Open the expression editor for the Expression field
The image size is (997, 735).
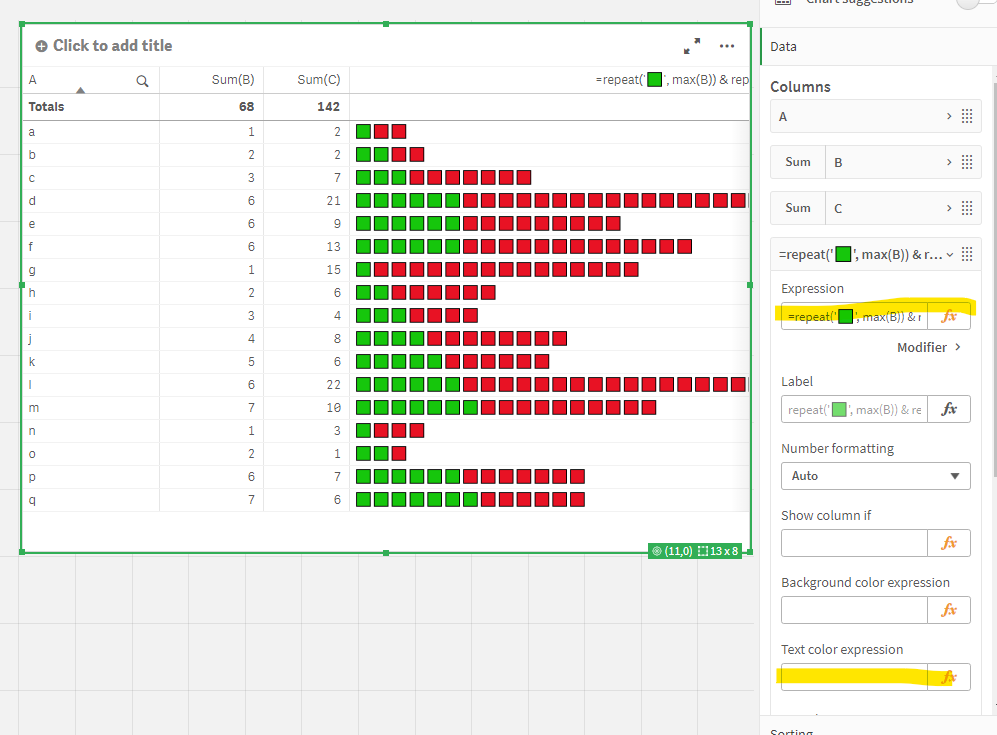[x=947, y=316]
